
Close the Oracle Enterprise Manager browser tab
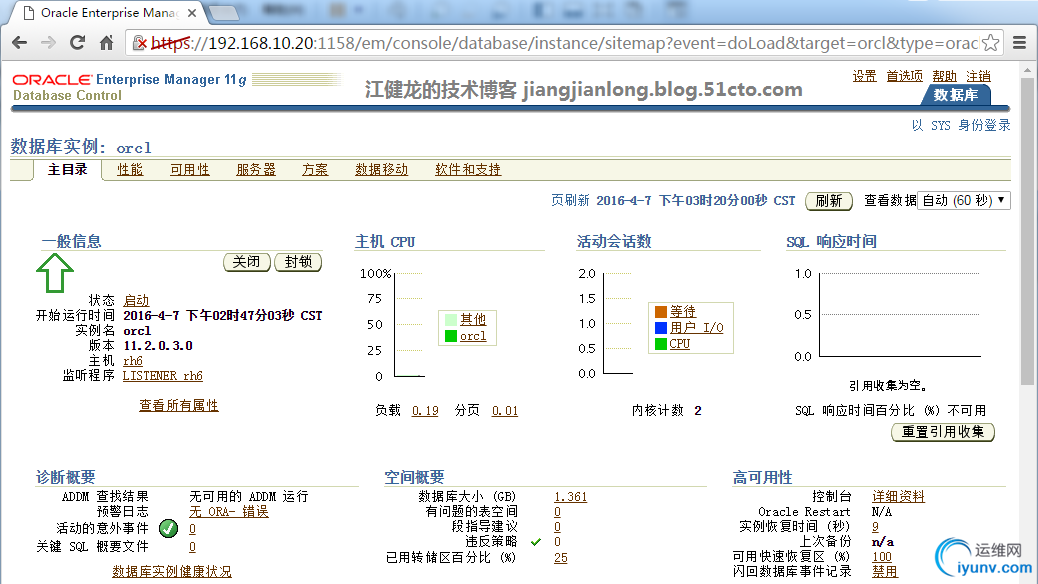tap(191, 13)
